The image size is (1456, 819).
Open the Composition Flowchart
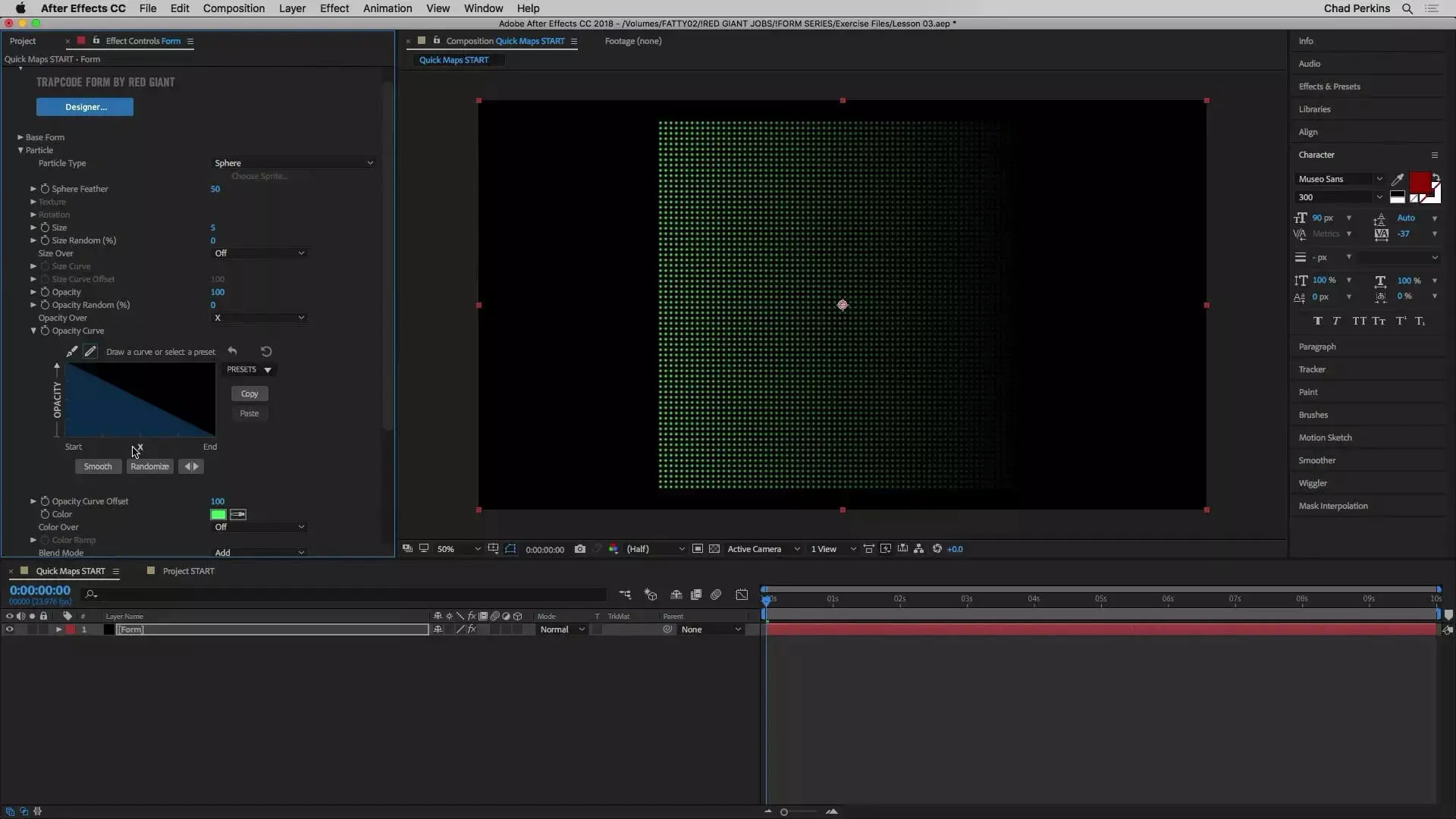[918, 549]
